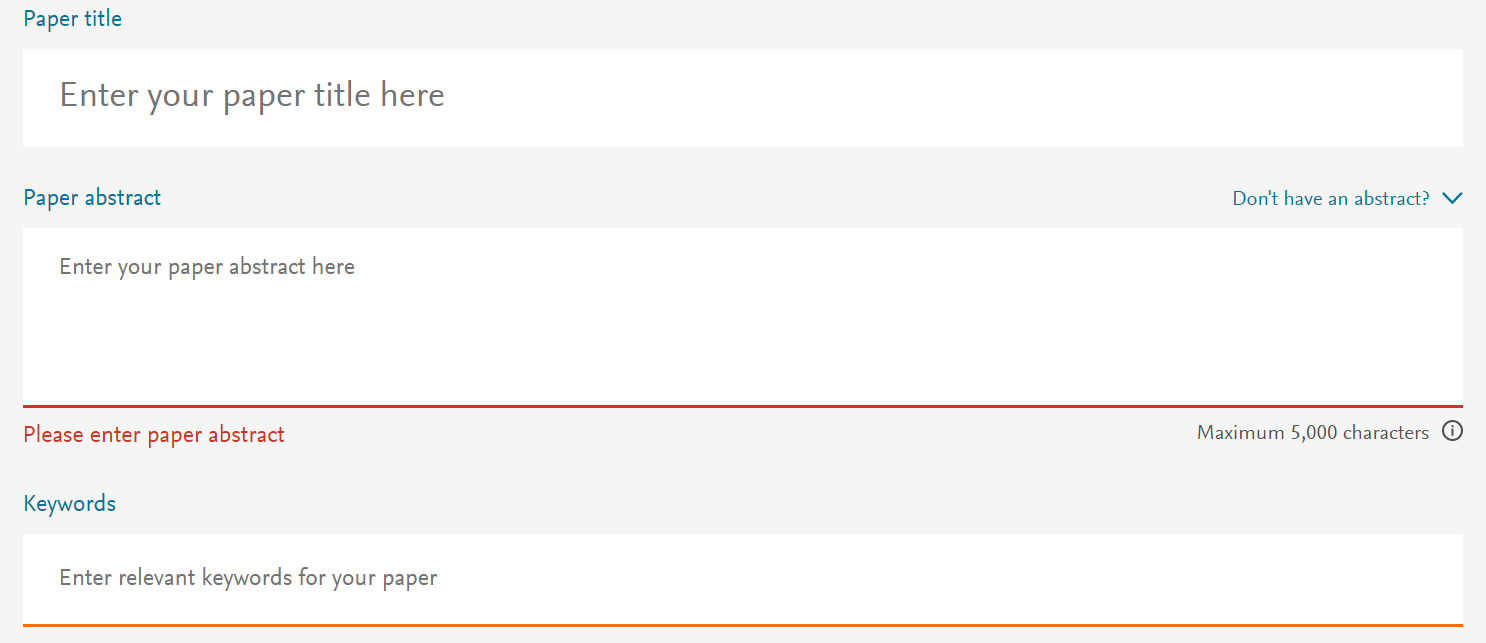Select the "Enter relevant keywords for your paper" placeholder
1486x643 pixels.
(x=248, y=578)
